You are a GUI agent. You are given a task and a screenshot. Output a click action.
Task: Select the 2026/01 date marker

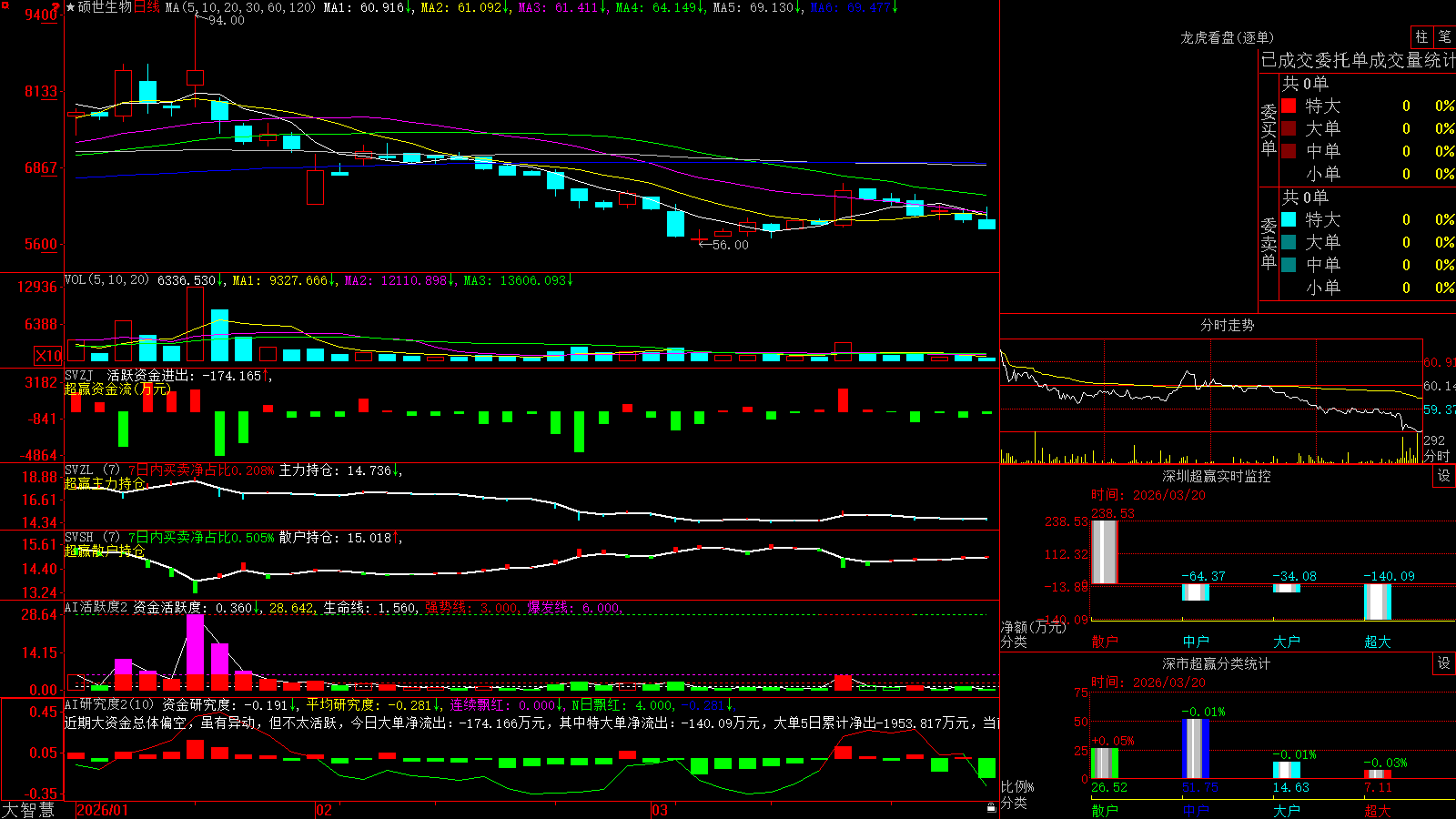103,810
